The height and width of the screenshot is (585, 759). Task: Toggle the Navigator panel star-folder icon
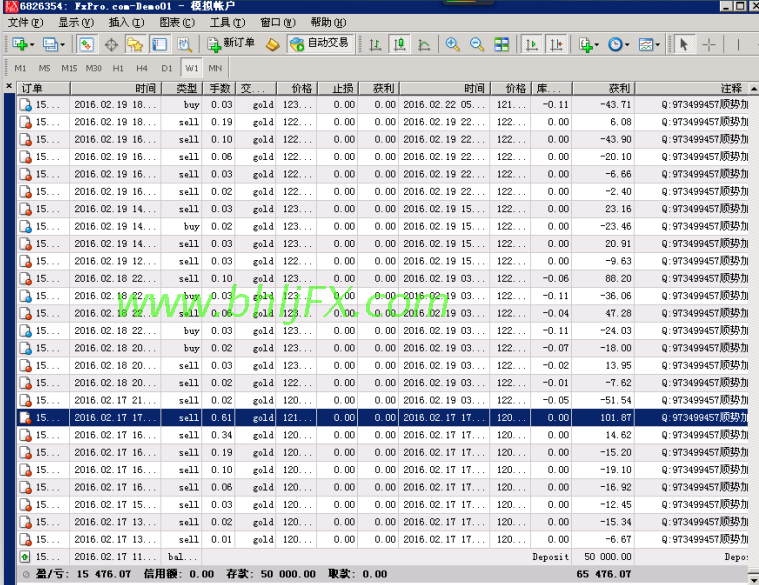click(135, 45)
